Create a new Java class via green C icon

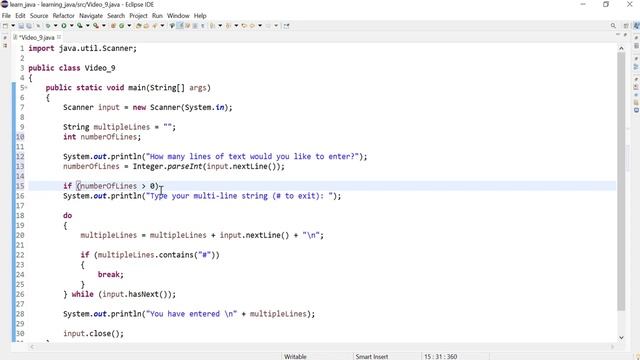point(121,26)
